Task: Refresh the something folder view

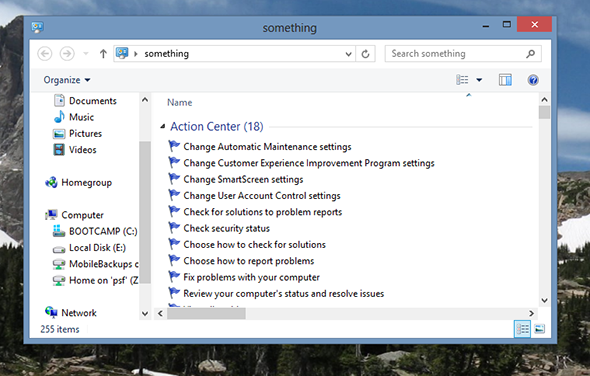Action: coord(365,54)
